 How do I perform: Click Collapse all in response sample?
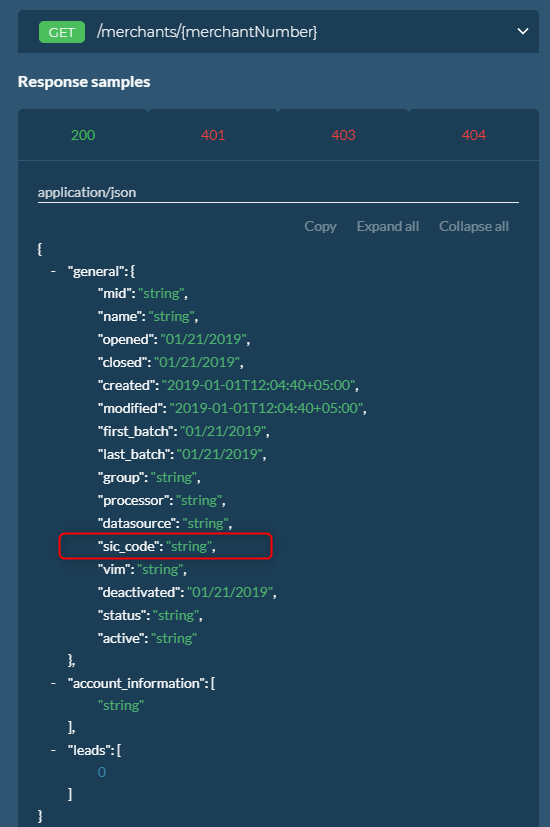point(474,226)
